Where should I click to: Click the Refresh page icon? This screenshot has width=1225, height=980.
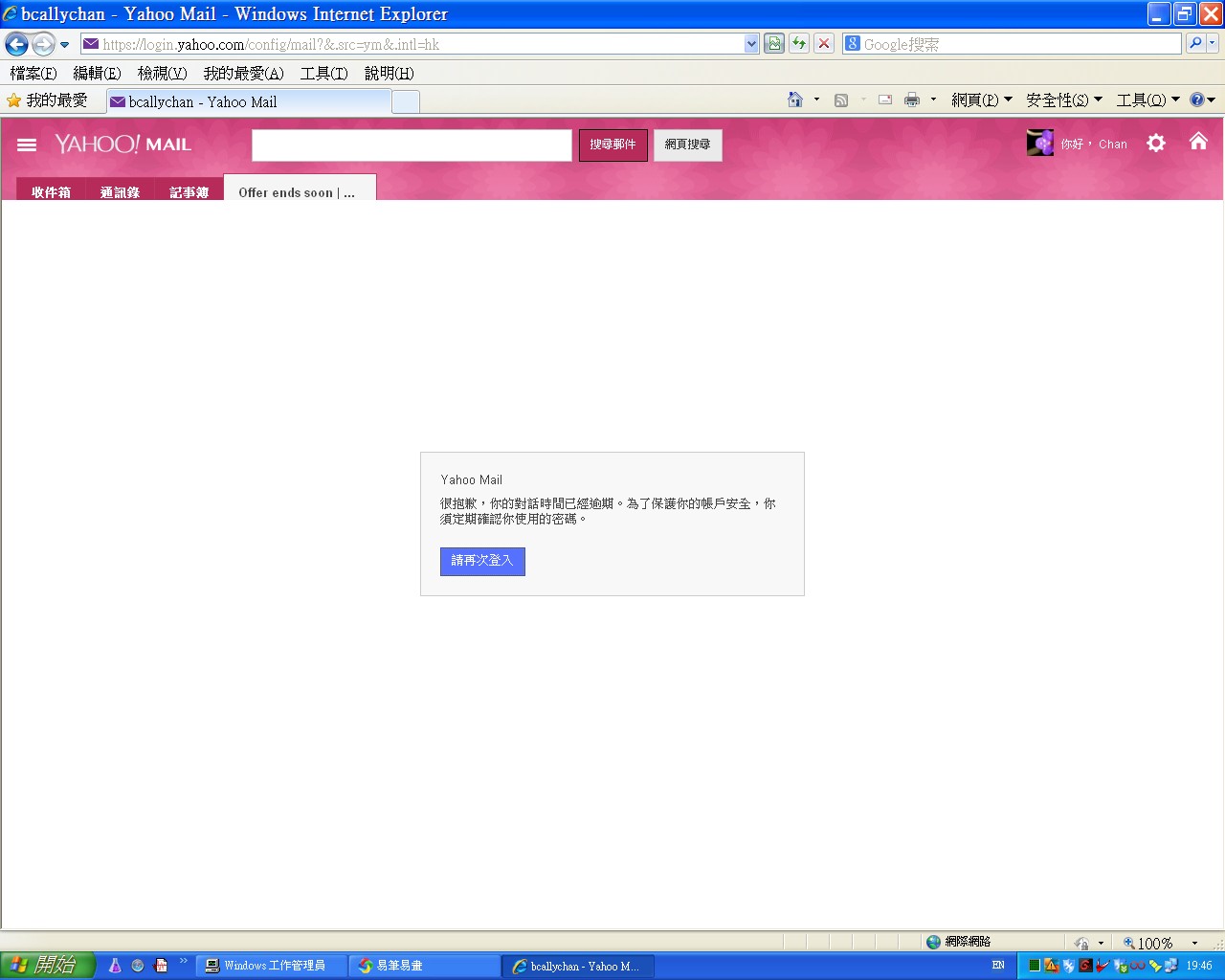tap(799, 44)
